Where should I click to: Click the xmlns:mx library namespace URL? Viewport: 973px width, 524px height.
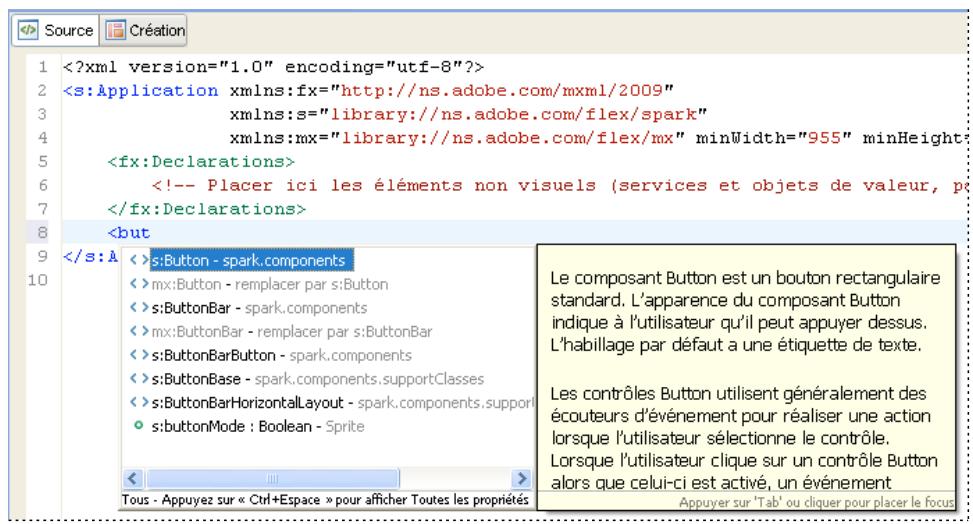pyautogui.click(x=508, y=138)
